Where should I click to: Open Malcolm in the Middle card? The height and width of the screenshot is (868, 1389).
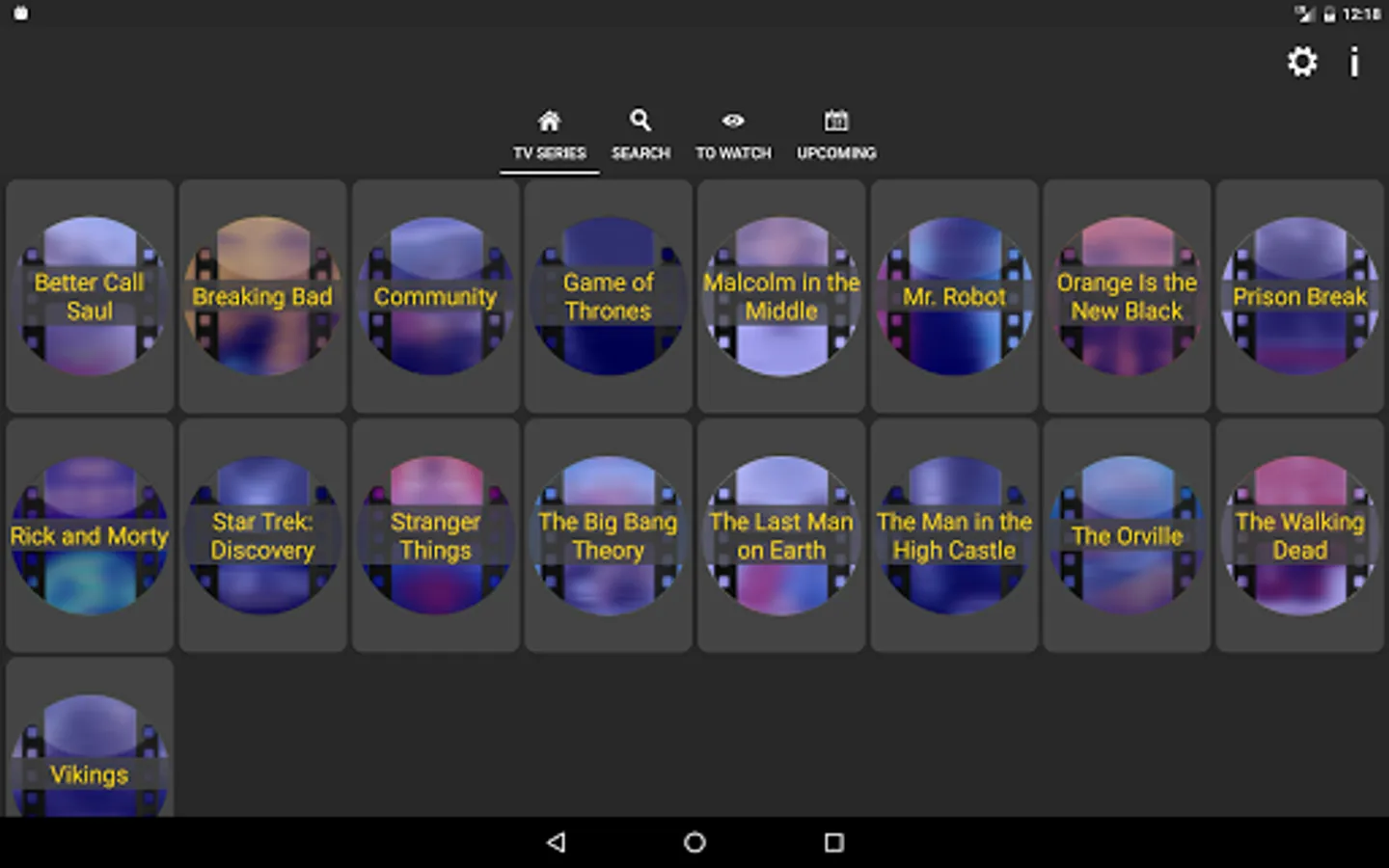(x=781, y=296)
